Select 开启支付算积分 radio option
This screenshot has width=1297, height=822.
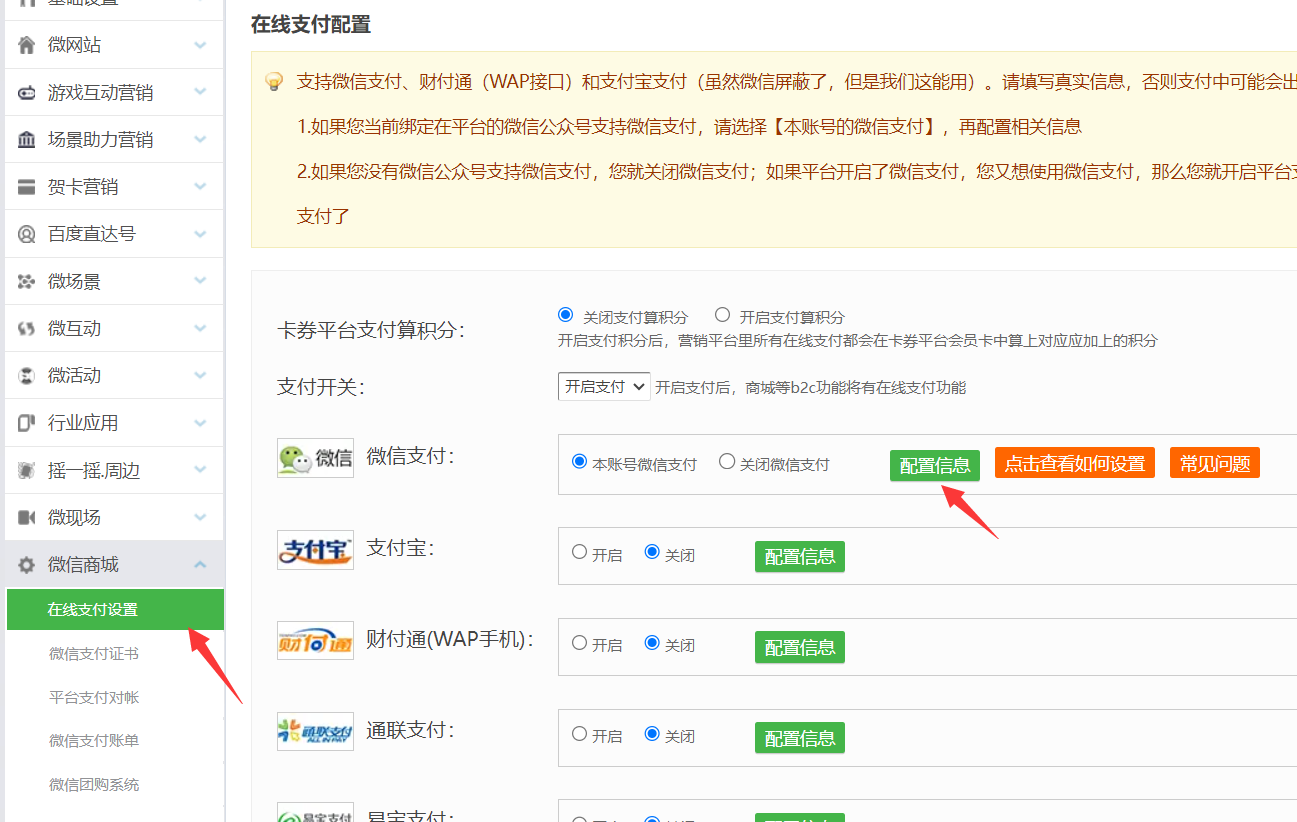coord(723,315)
